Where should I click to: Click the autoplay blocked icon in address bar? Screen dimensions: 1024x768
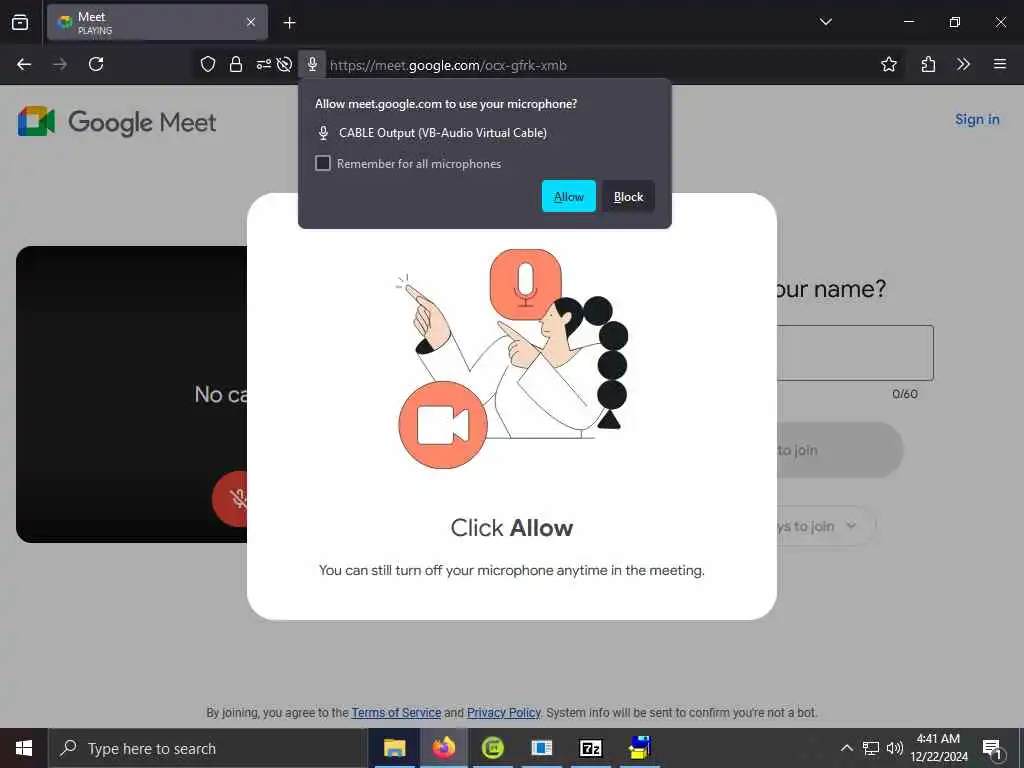pos(284,64)
